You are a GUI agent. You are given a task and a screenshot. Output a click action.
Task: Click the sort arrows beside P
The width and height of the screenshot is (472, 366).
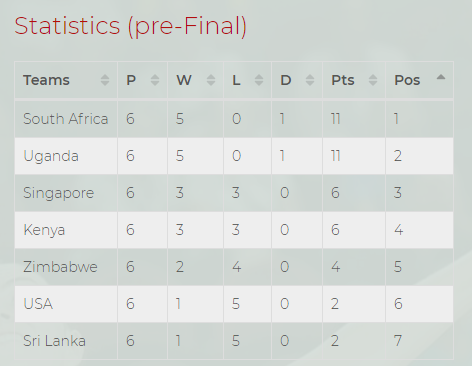coord(155,80)
